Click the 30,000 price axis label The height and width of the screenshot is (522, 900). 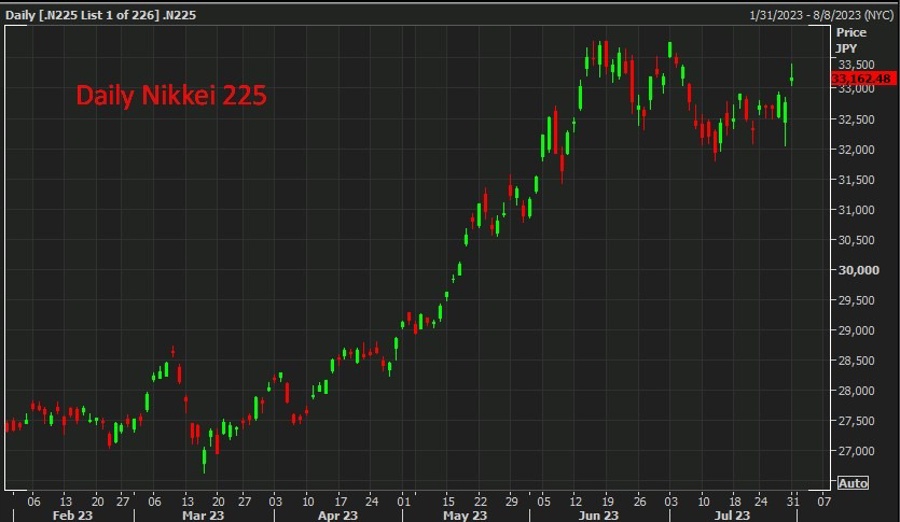859,270
